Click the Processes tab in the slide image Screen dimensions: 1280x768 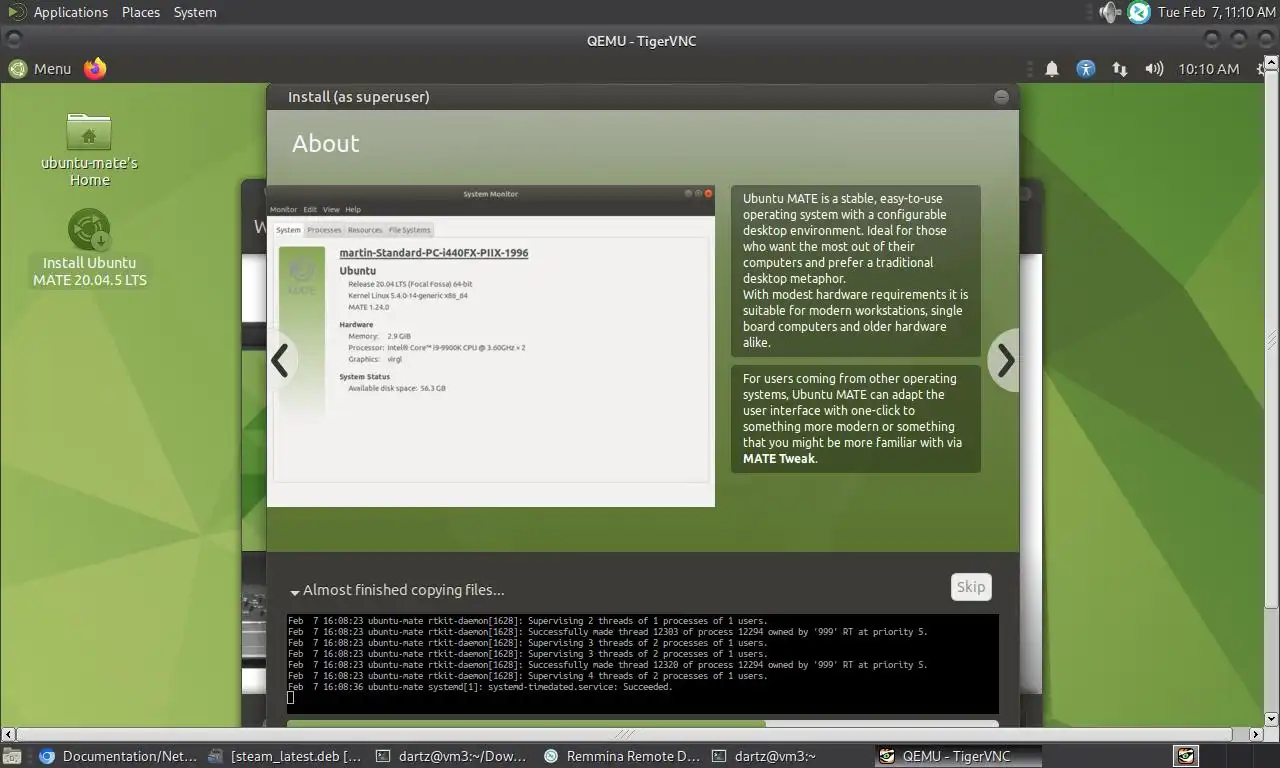[324, 230]
